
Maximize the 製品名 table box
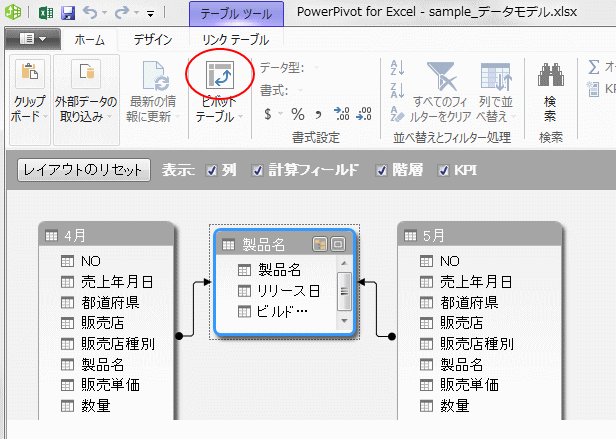(338, 244)
